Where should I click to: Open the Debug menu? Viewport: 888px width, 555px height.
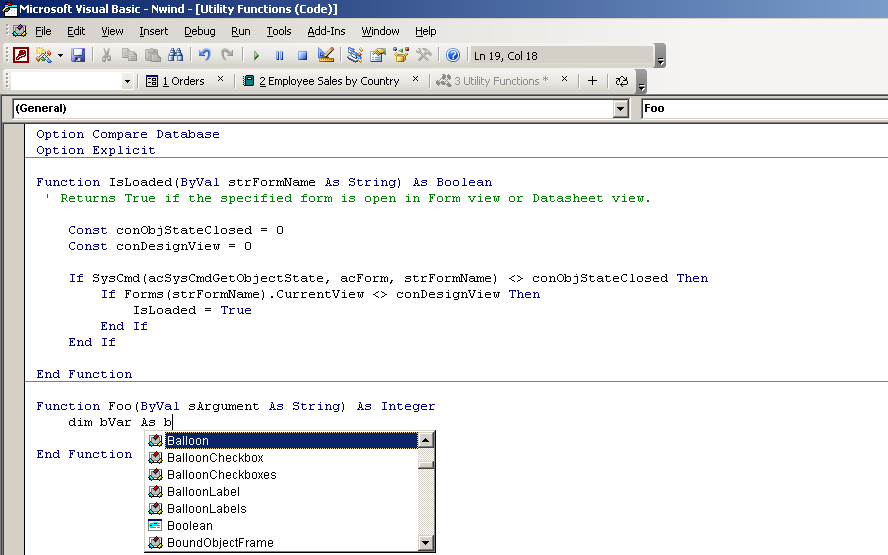tap(200, 31)
